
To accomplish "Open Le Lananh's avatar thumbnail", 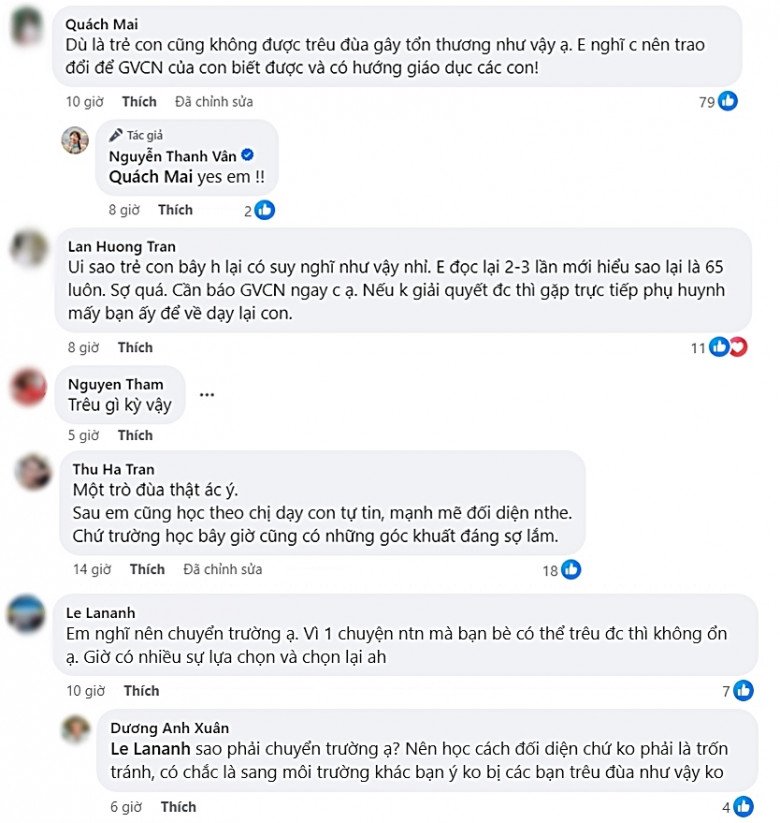I will 26,613.
